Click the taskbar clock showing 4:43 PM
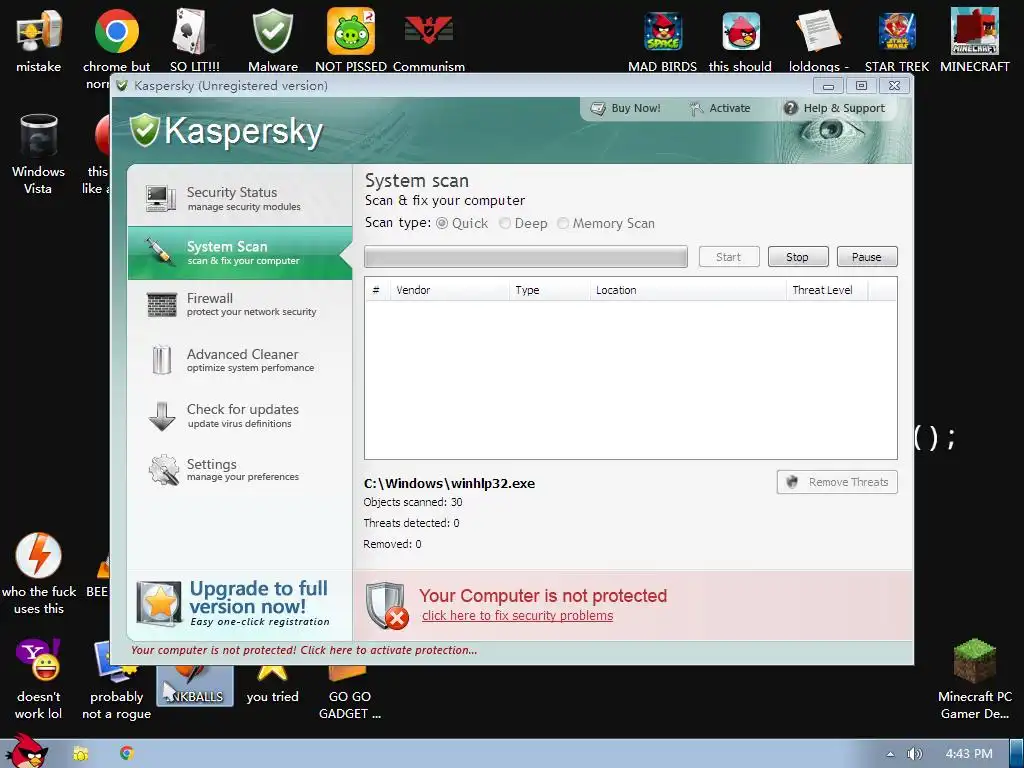Viewport: 1024px width, 768px height. [x=969, y=754]
